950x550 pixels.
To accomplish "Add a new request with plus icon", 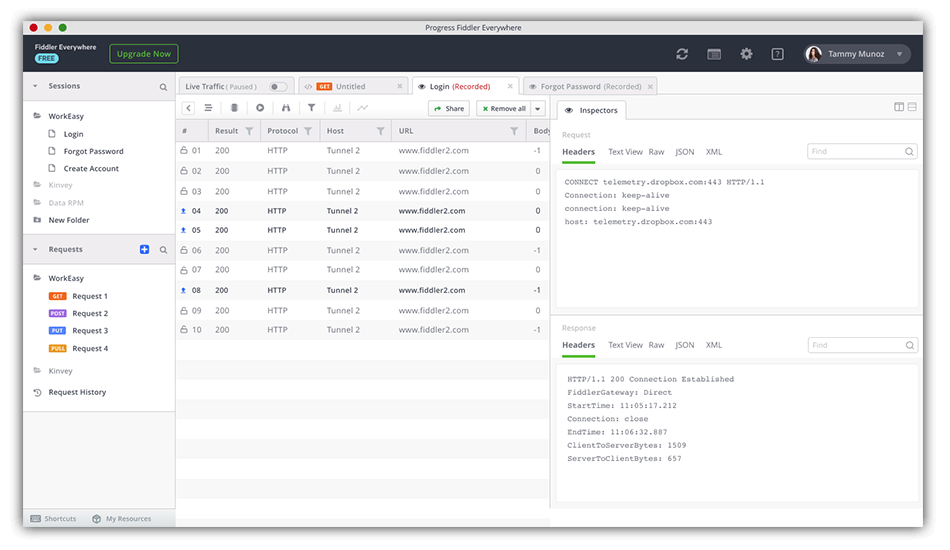I will pos(144,250).
